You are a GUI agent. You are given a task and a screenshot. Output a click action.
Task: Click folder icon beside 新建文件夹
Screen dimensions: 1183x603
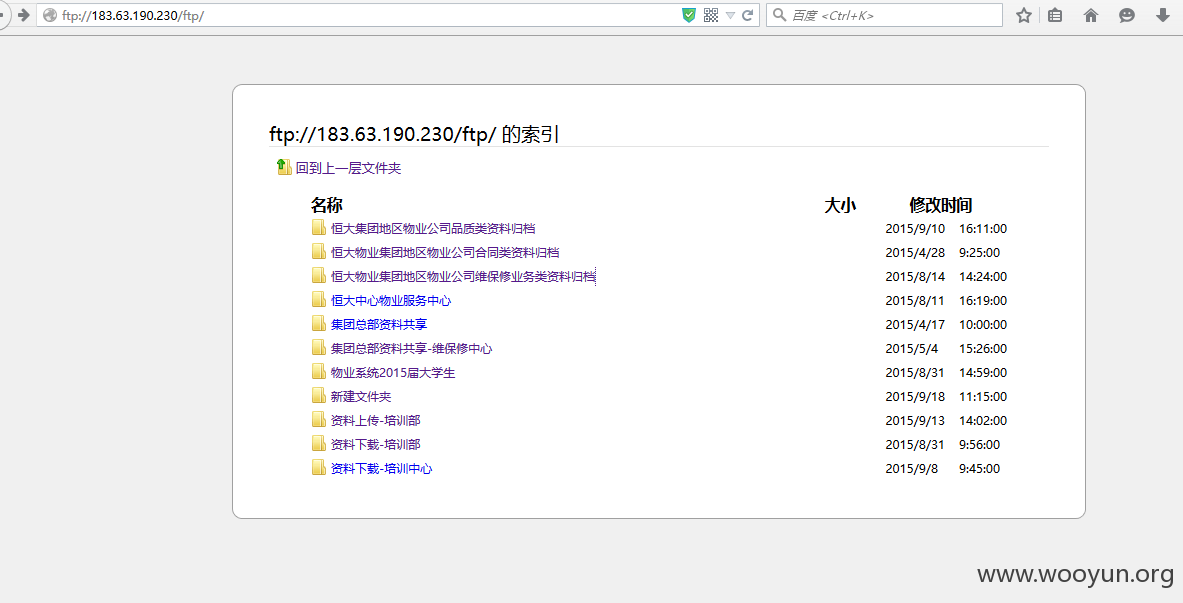pyautogui.click(x=319, y=396)
